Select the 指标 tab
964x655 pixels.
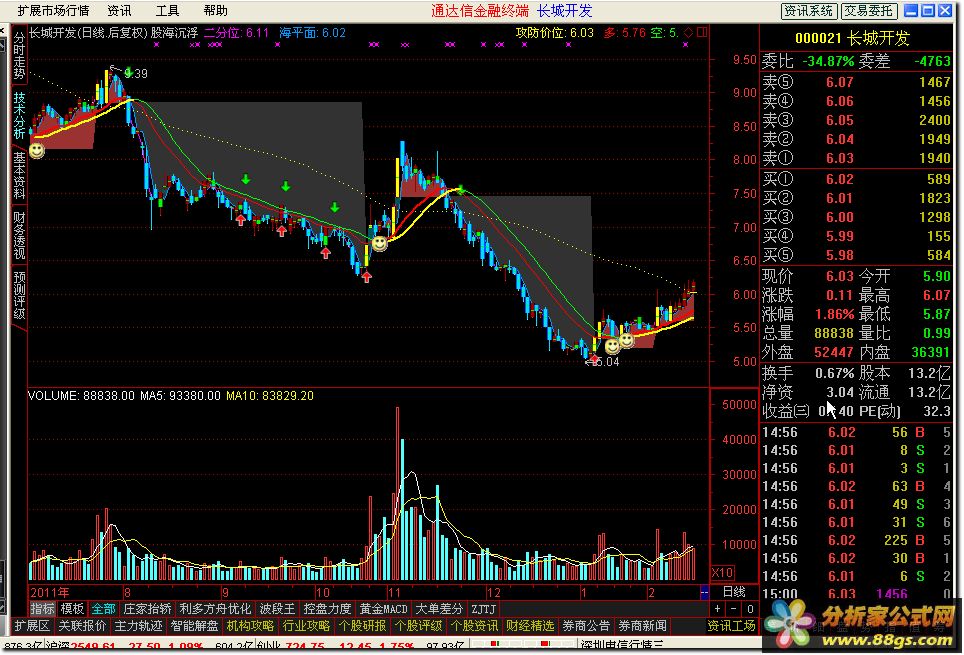tap(42, 609)
